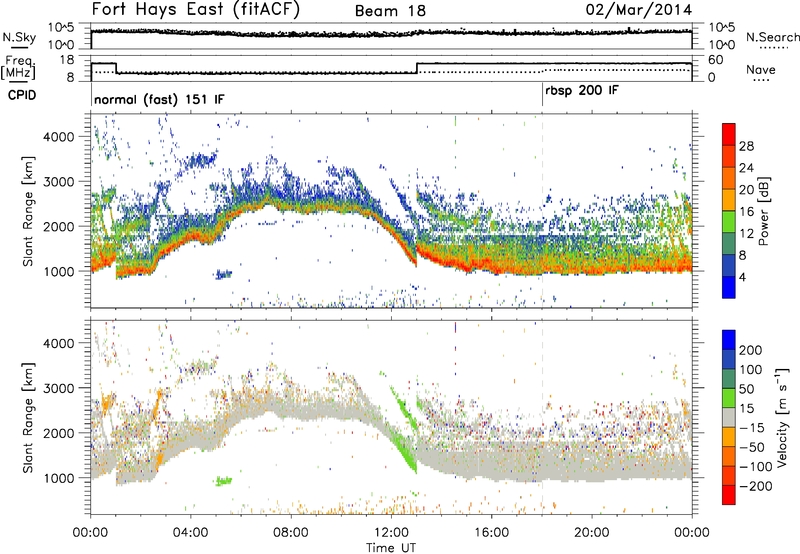Click '3000' tick on velocity panel axis
This screenshot has width=800, height=554.
[58, 388]
